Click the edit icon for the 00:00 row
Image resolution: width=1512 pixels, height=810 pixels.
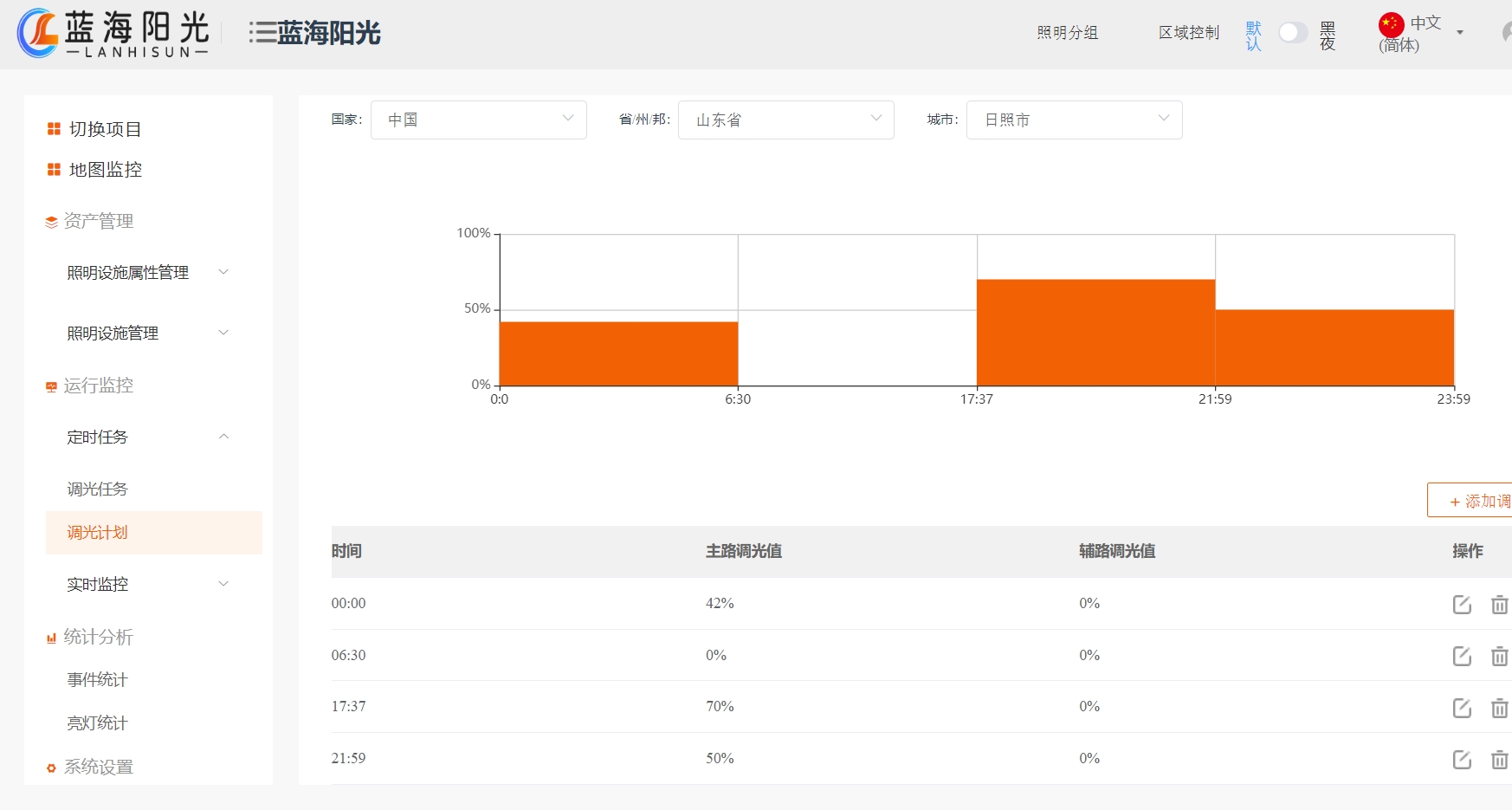1462,604
